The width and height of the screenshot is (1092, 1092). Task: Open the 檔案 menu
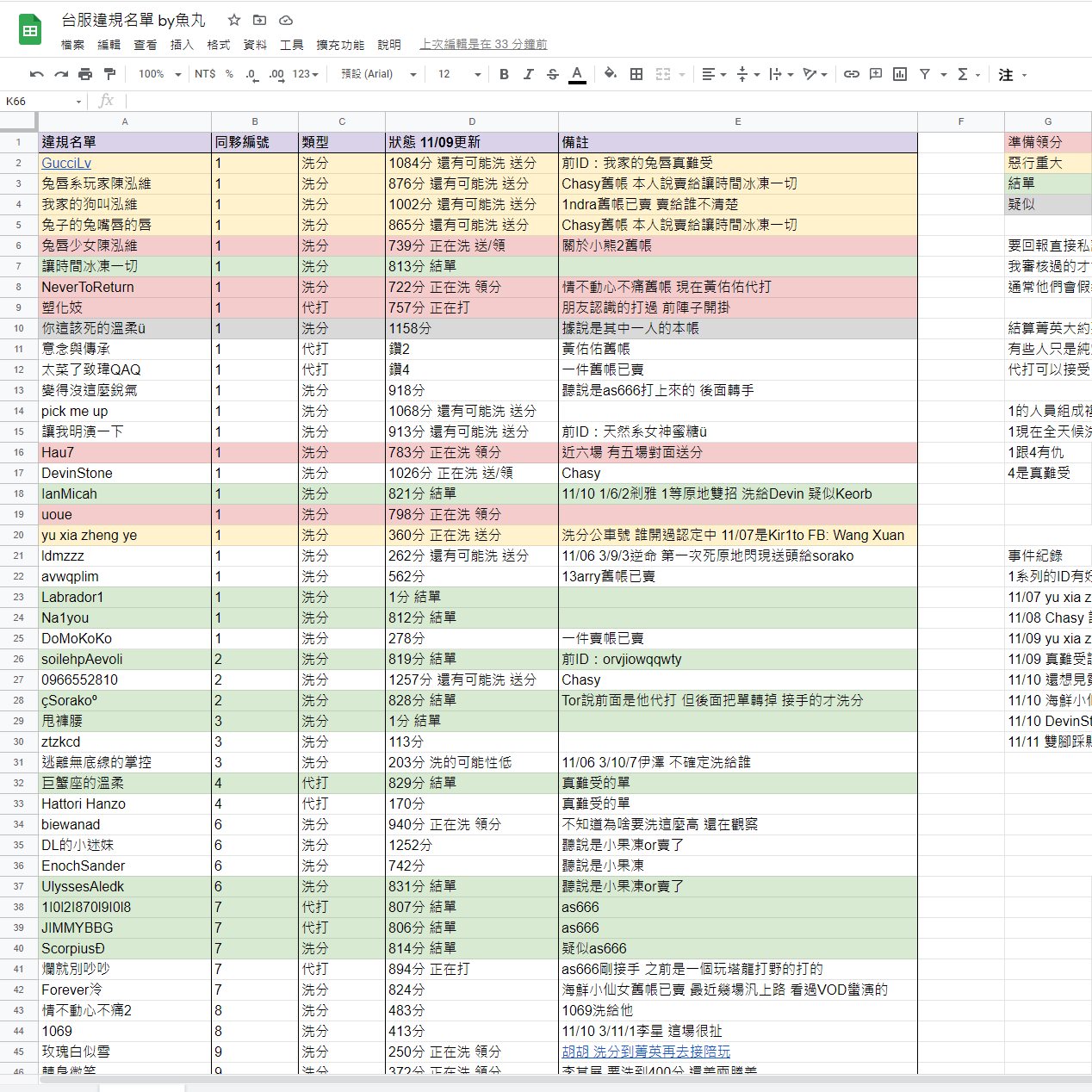point(73,45)
